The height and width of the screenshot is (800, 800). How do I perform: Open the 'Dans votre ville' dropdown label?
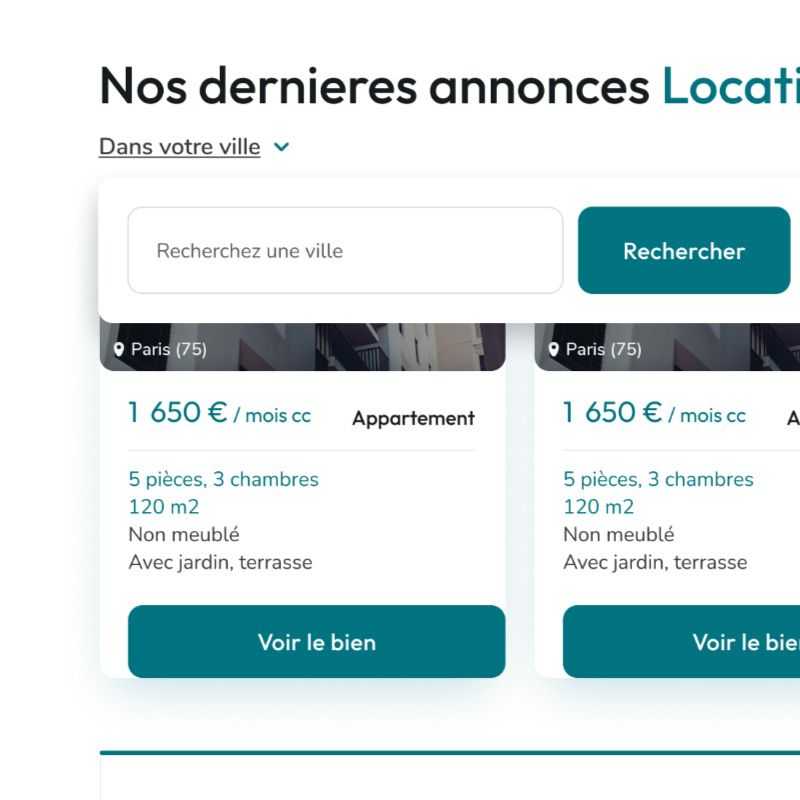[180, 147]
